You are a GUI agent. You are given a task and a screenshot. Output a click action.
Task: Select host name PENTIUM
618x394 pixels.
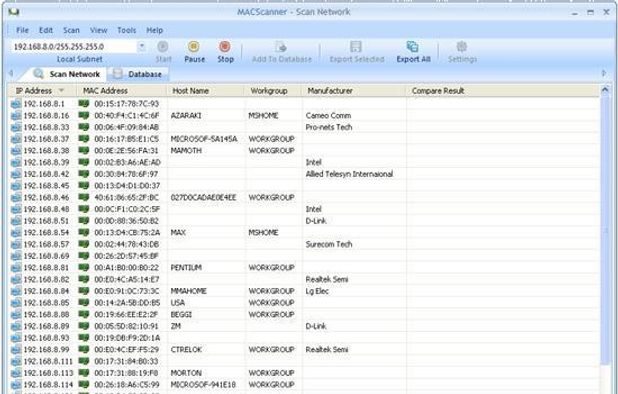tap(186, 268)
